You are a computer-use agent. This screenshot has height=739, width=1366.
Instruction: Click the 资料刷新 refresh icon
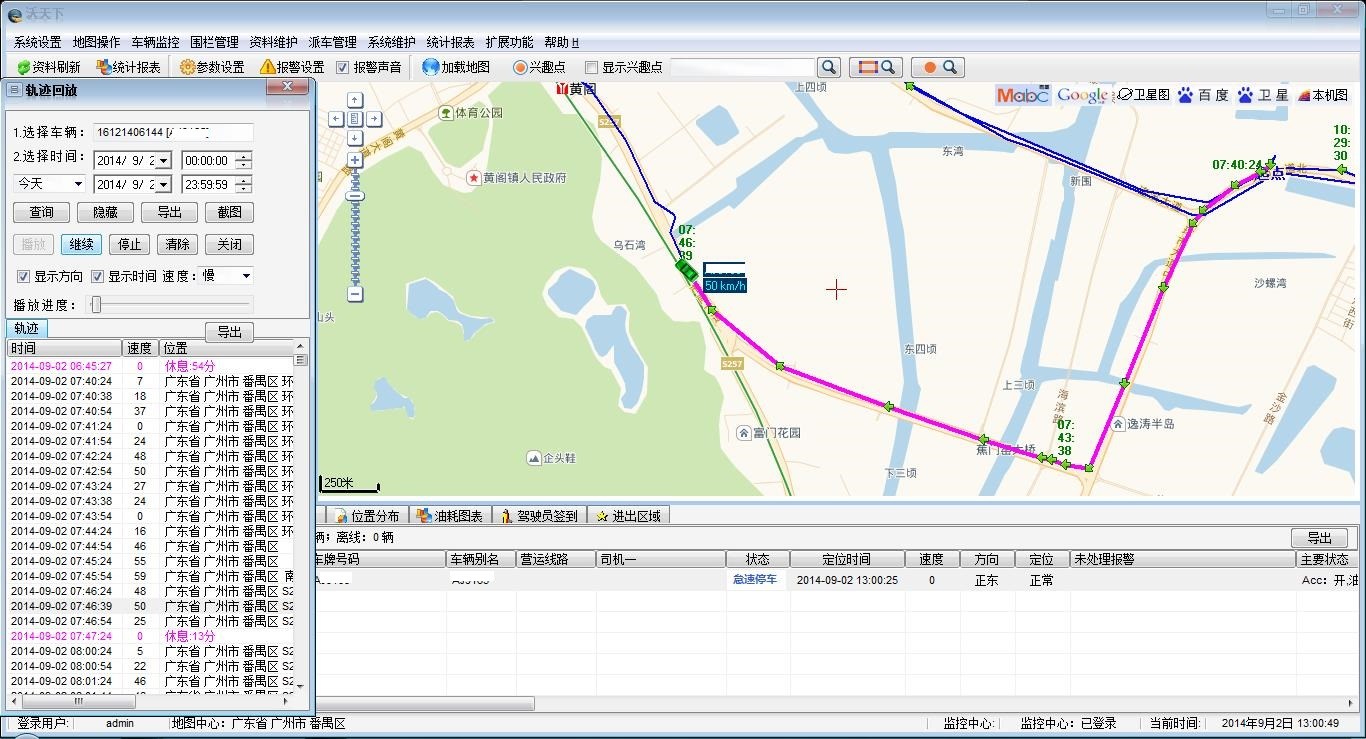[23, 67]
